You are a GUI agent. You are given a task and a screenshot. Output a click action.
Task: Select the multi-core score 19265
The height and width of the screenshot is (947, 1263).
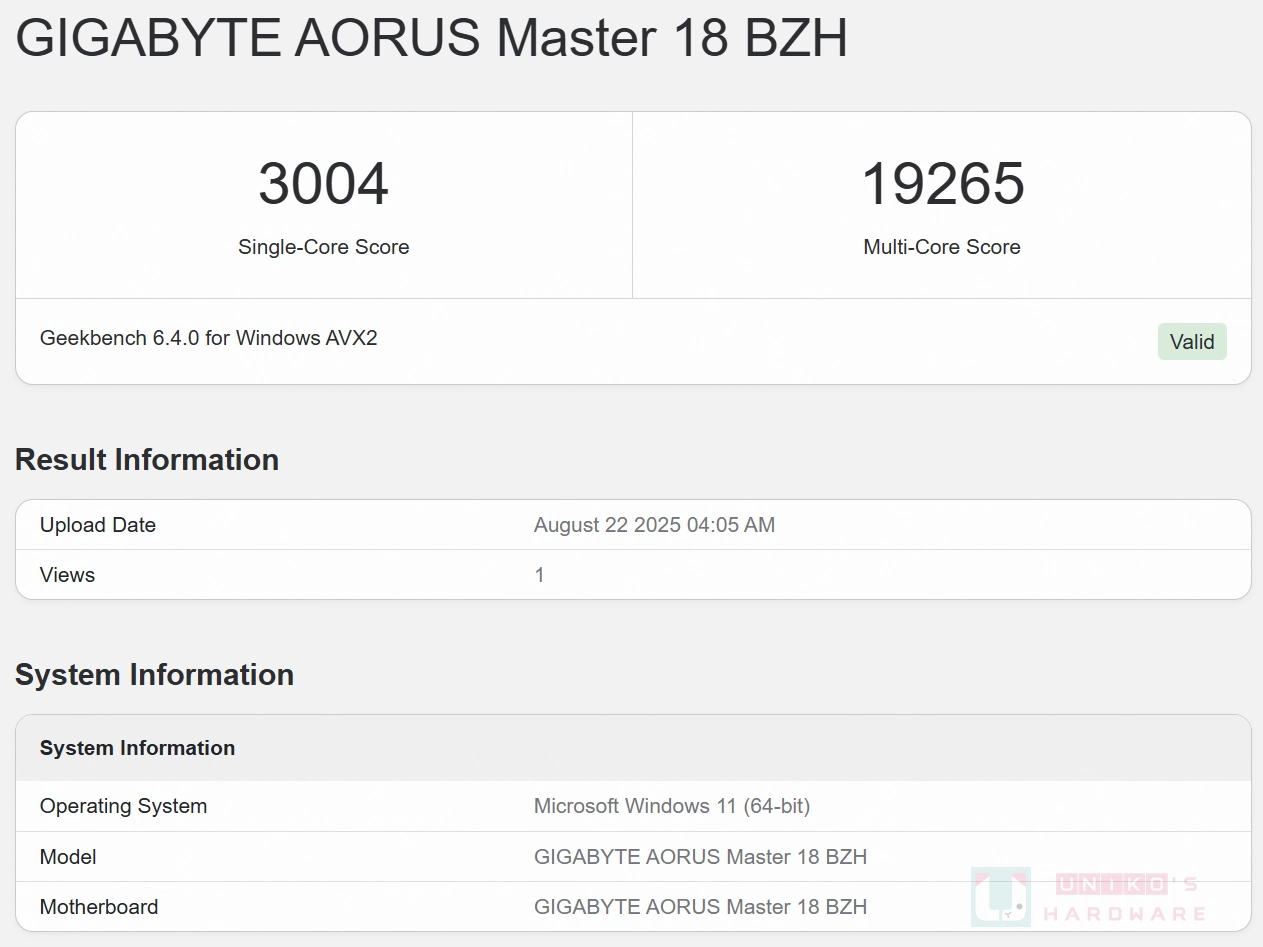coord(942,184)
